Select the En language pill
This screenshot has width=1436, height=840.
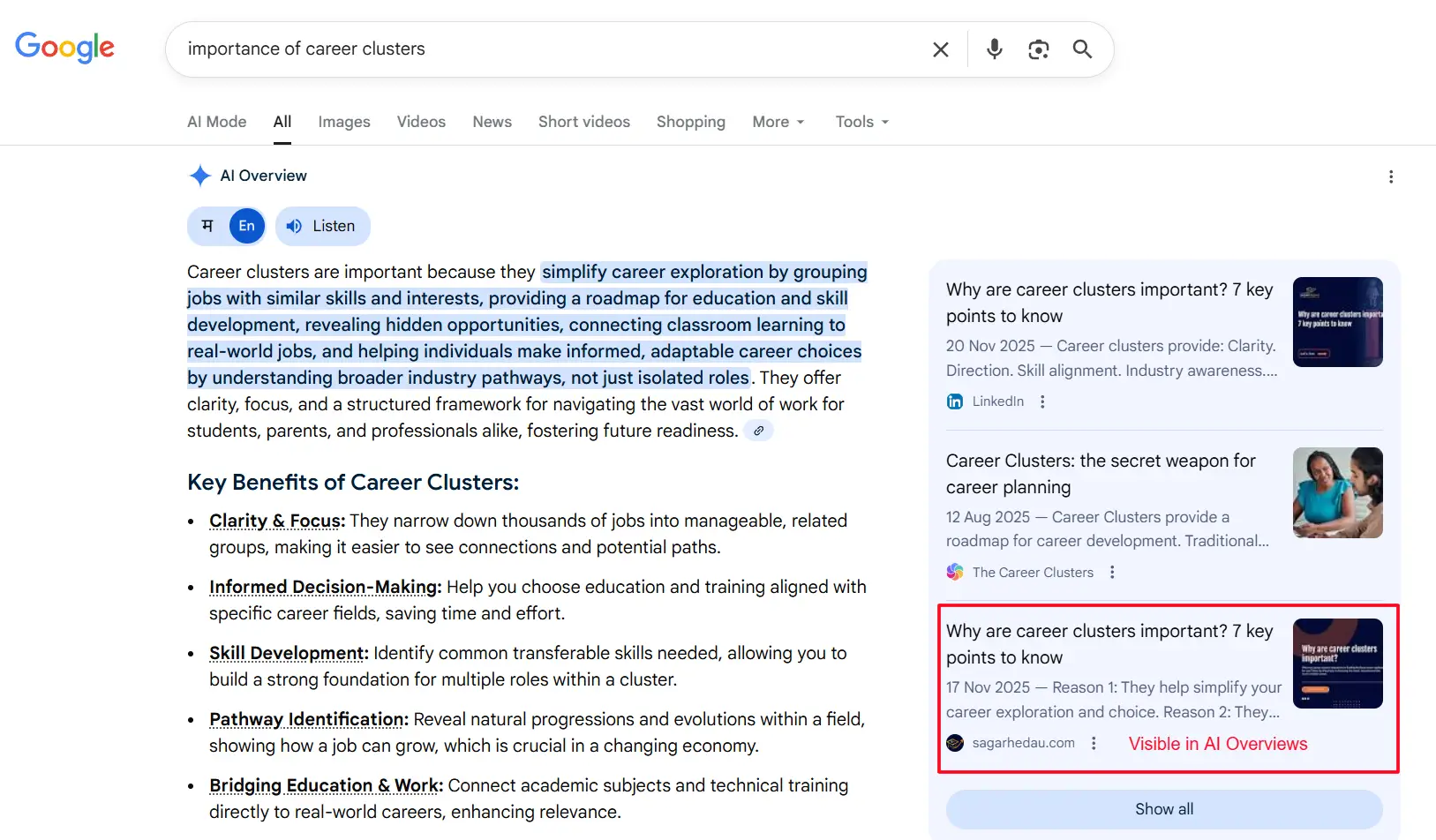[x=246, y=226]
